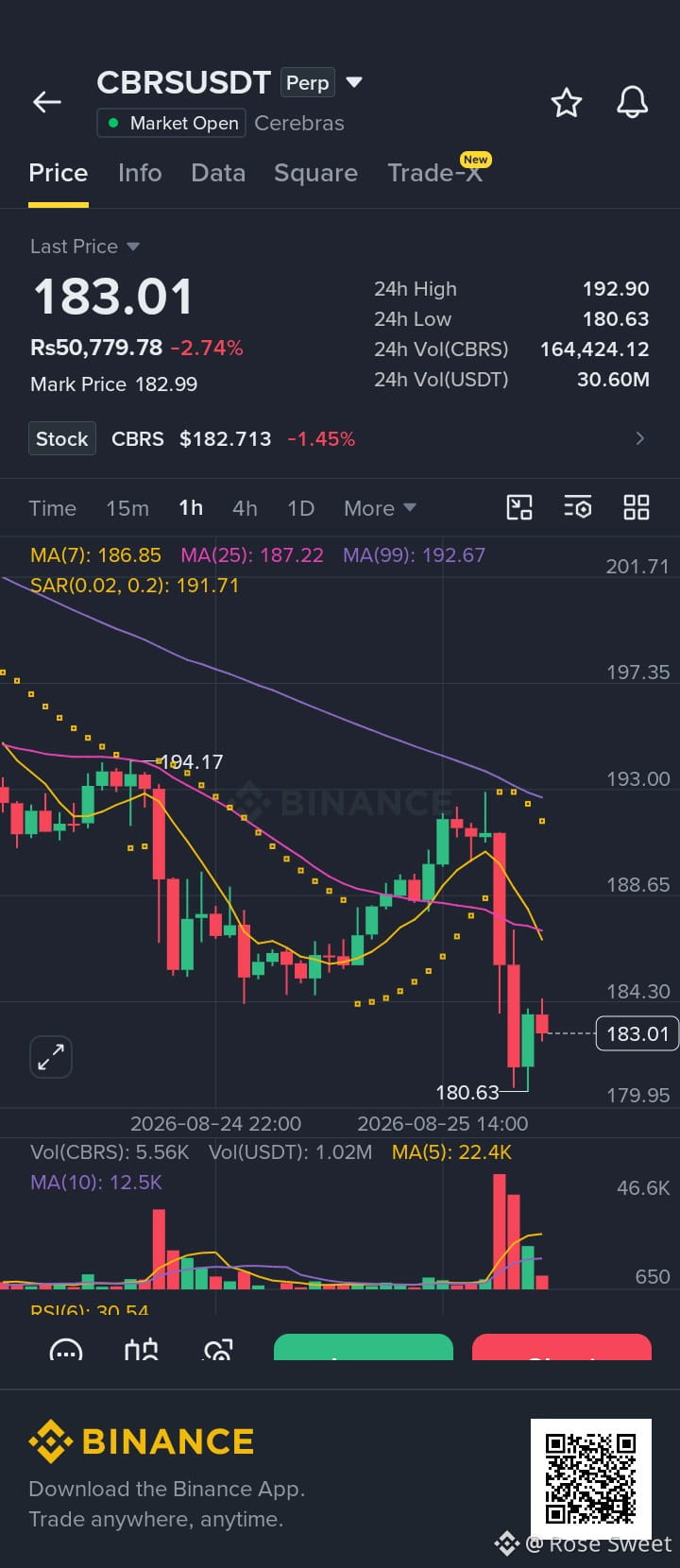Screen dimensions: 680x1568
Task: Click the MA(7): 186.85 indicator label
Action: (95, 555)
